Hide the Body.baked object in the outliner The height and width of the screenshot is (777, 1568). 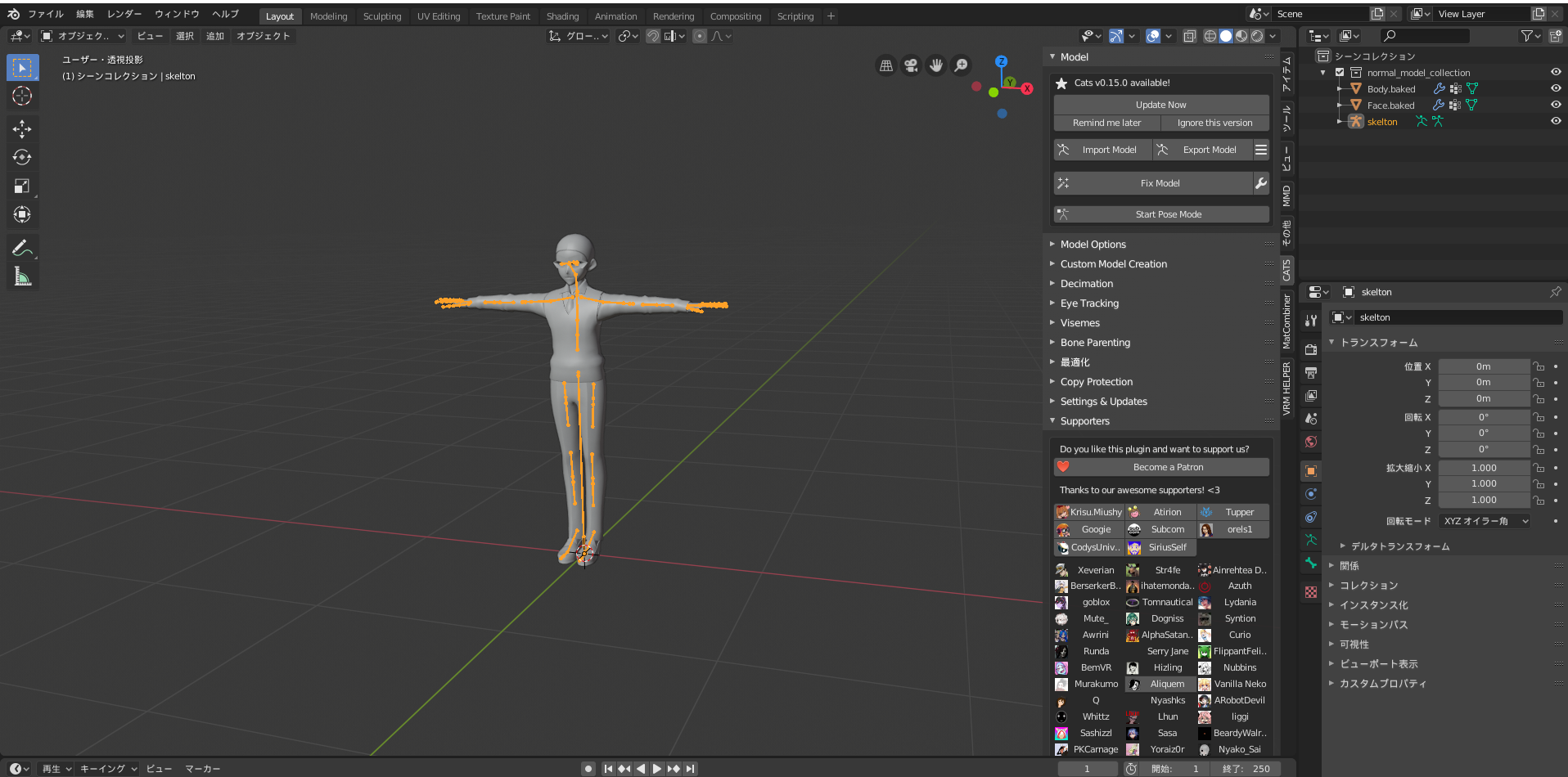[1556, 88]
